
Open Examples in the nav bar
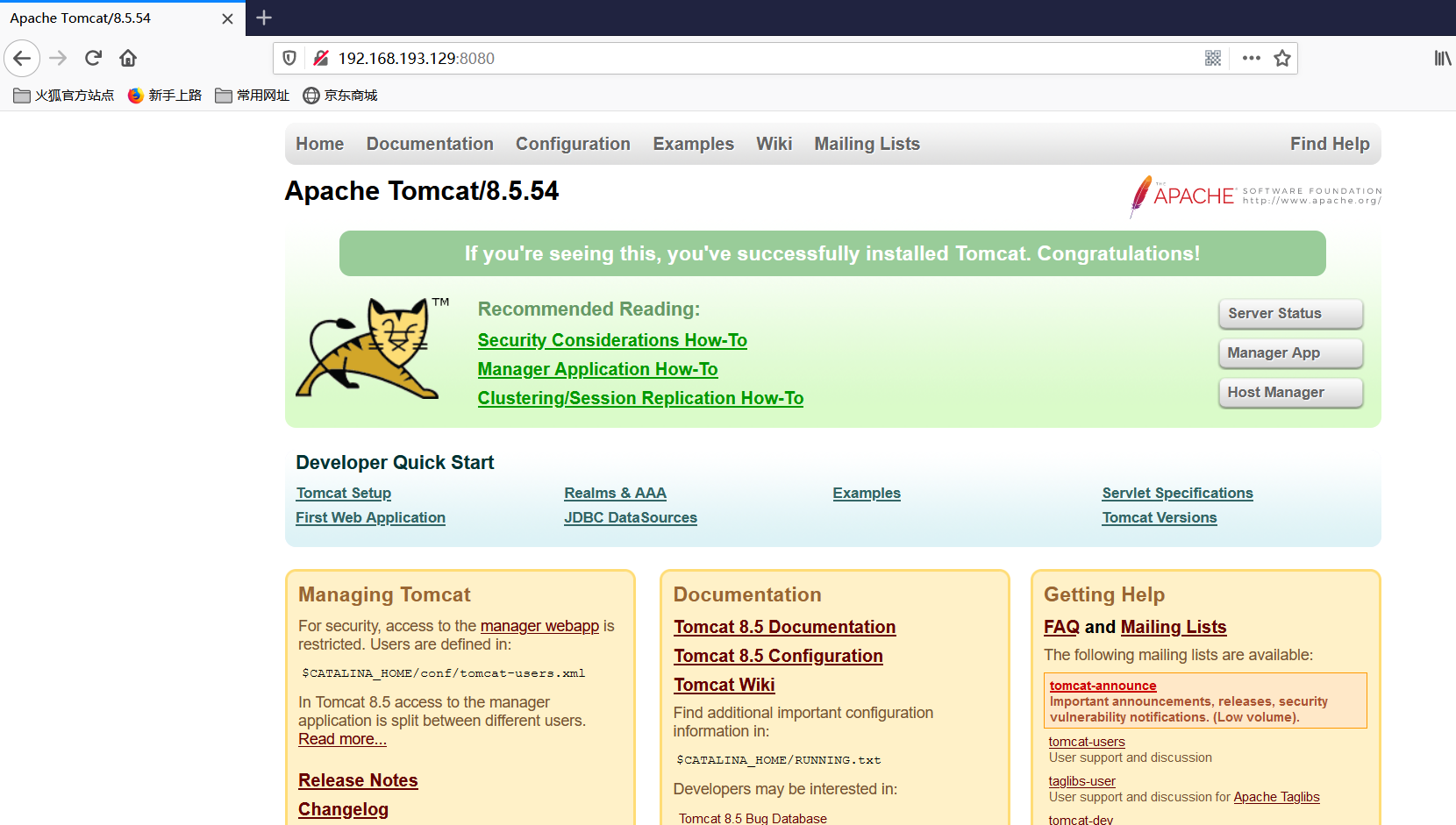(x=694, y=144)
